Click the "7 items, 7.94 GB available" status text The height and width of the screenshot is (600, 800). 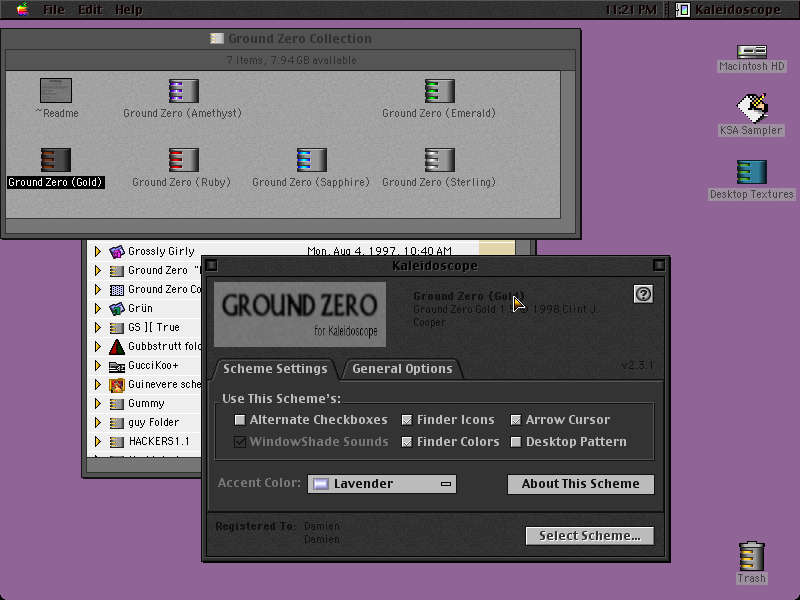tap(291, 60)
